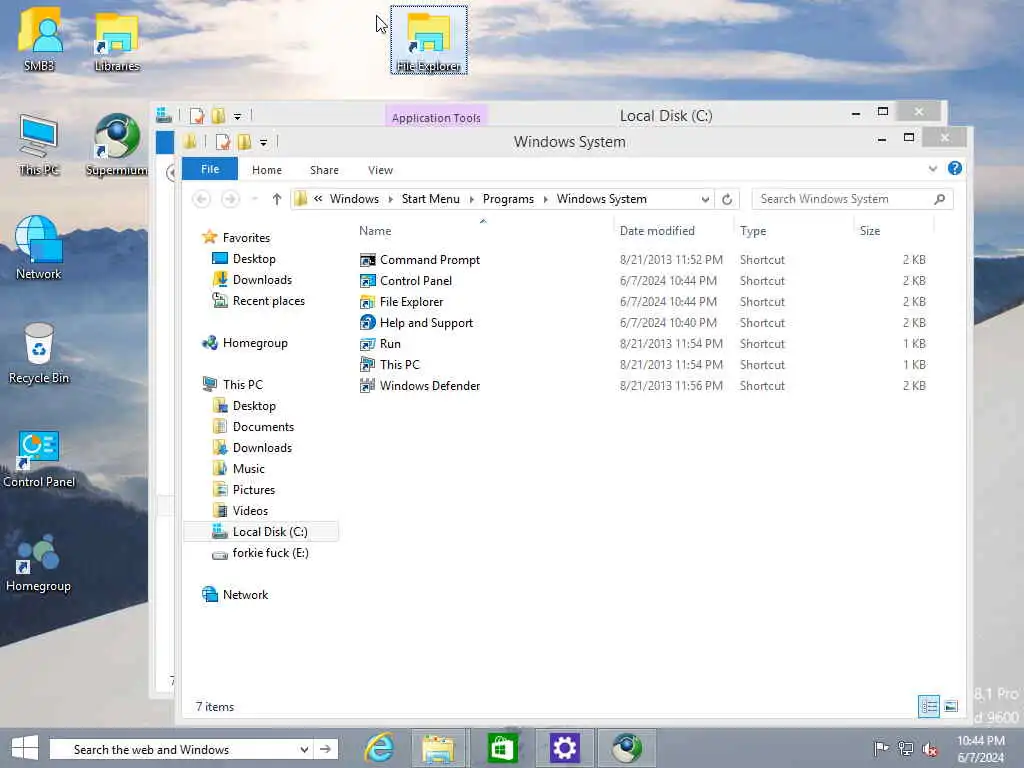The image size is (1024, 768).
Task: Open Internet Explorer from taskbar
Action: (x=379, y=748)
